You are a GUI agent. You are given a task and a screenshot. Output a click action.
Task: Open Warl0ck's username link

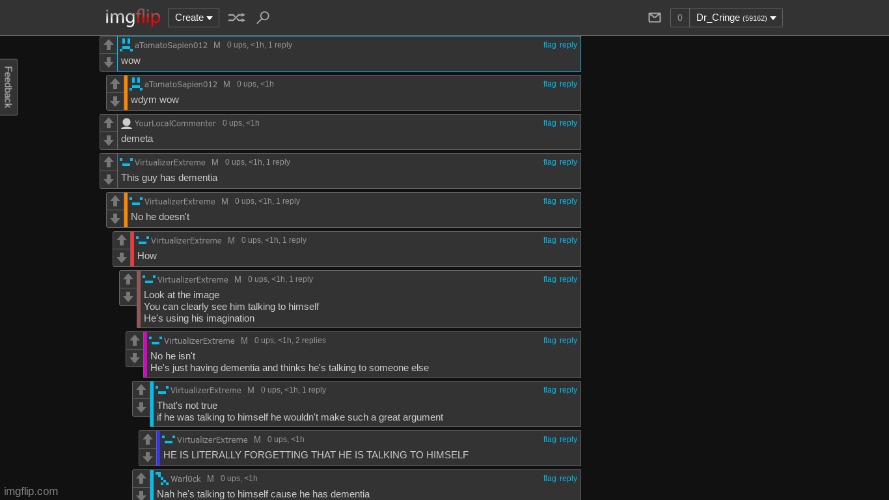click(x=185, y=479)
